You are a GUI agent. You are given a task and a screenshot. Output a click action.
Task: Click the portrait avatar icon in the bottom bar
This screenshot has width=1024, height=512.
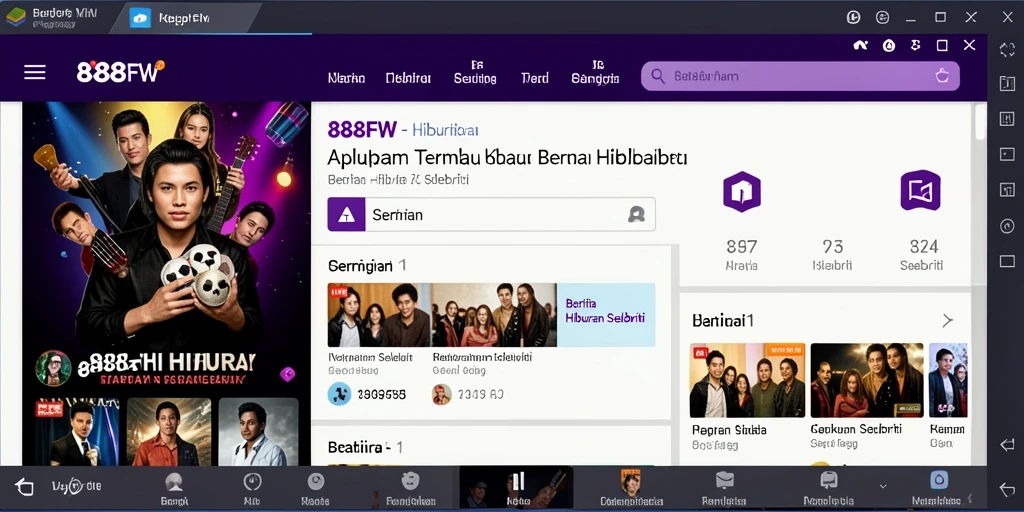tap(631, 483)
